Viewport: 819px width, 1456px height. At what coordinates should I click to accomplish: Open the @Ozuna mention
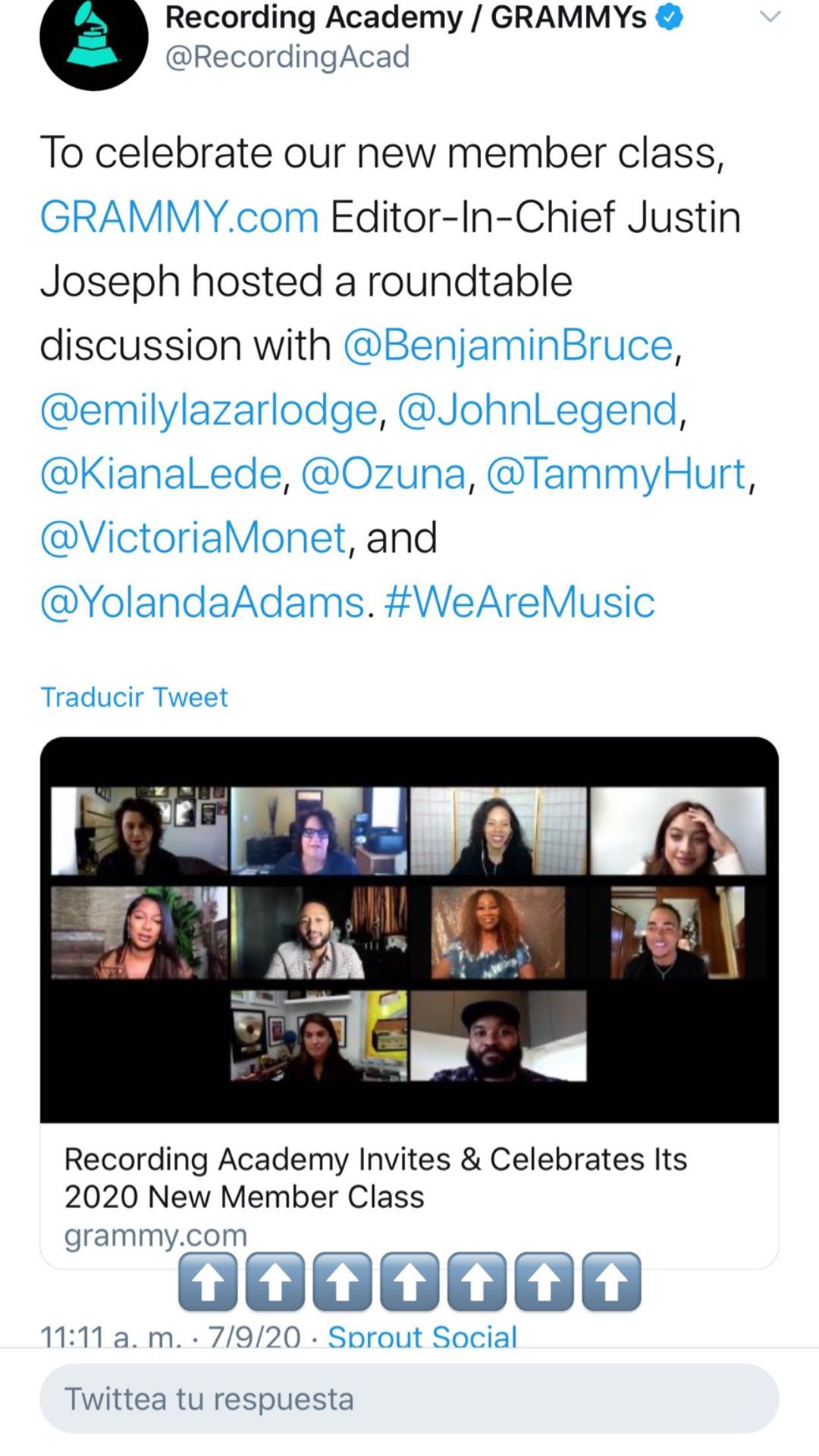(x=383, y=475)
